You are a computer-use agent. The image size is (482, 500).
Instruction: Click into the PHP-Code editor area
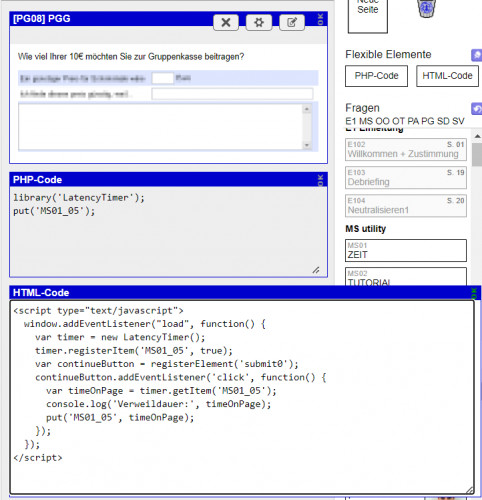168,232
